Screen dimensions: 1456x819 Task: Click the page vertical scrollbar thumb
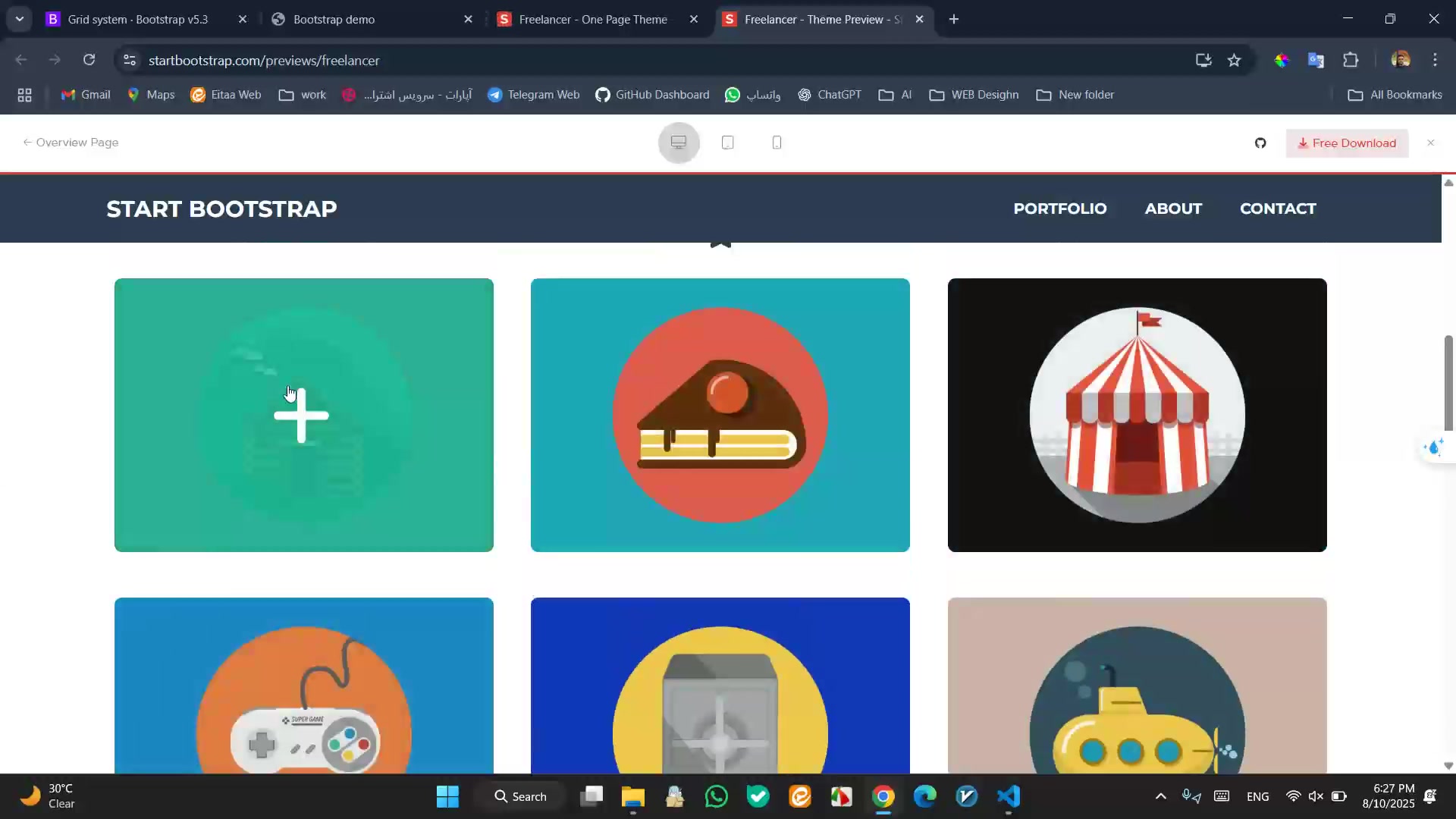(x=1448, y=383)
